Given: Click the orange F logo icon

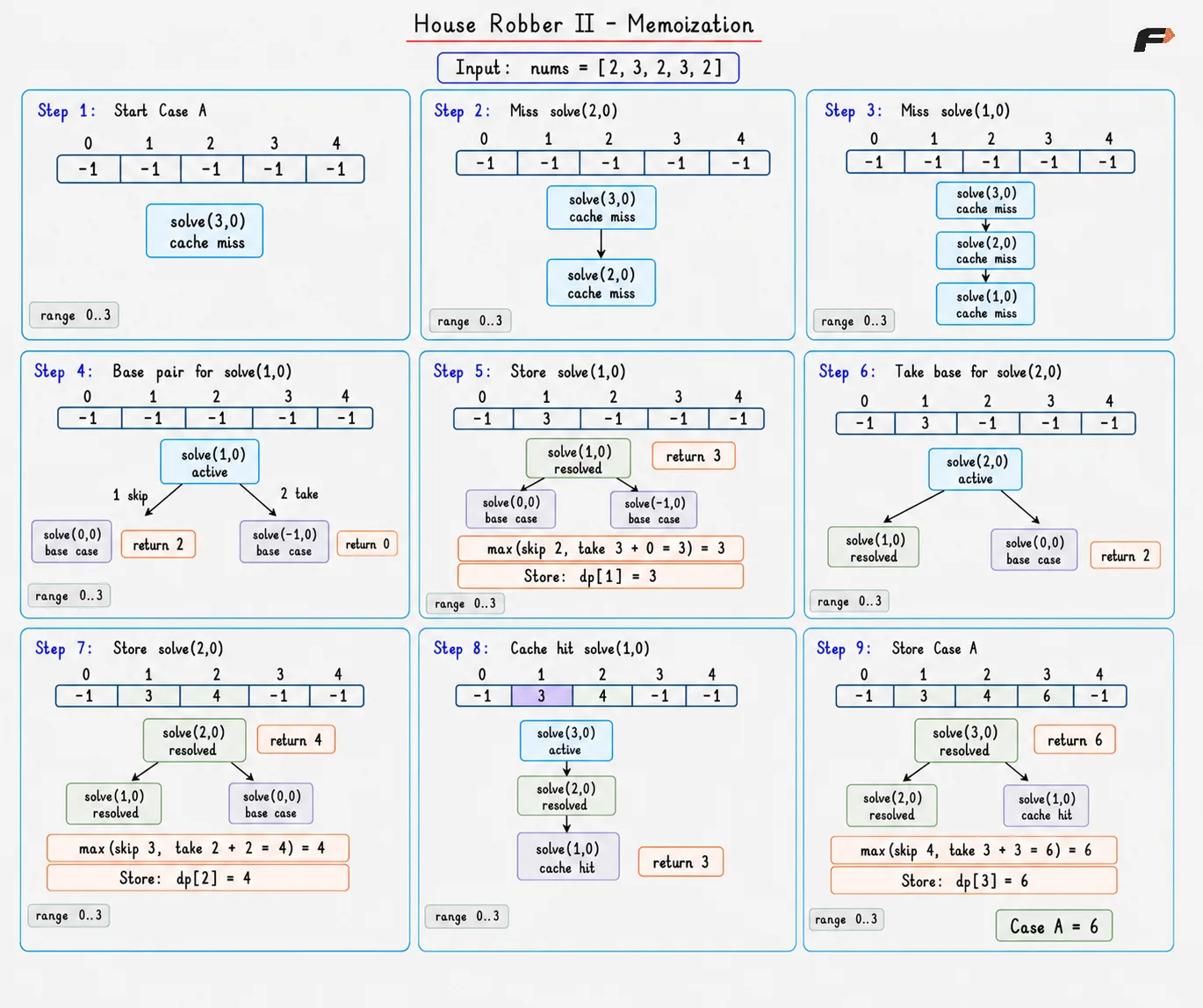Looking at the screenshot, I should coord(1154,40).
